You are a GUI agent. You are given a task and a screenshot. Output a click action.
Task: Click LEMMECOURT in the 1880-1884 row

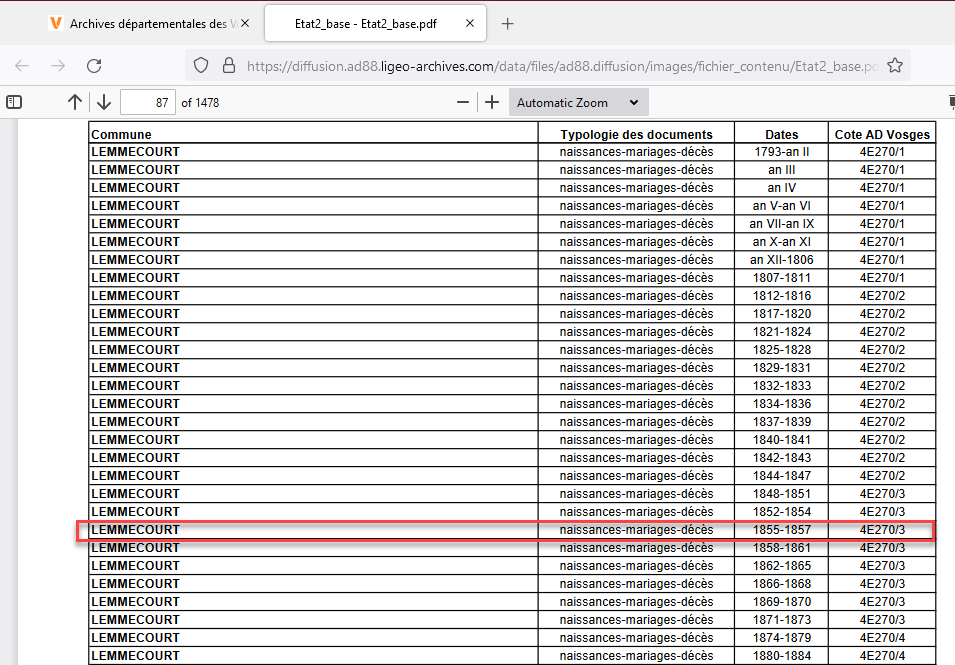click(x=135, y=656)
